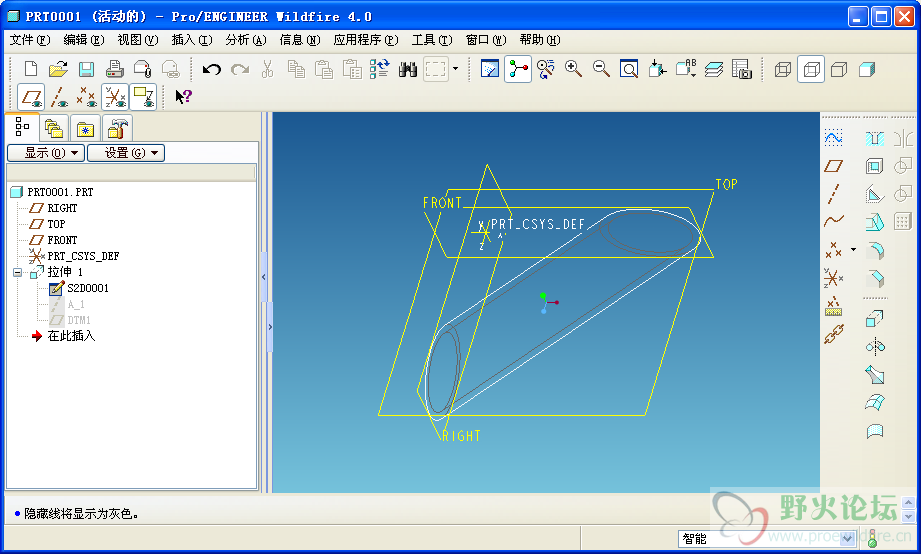This screenshot has height=554, width=921.
Task: Open the 显示 dropdown in navigator
Action: coord(46,153)
